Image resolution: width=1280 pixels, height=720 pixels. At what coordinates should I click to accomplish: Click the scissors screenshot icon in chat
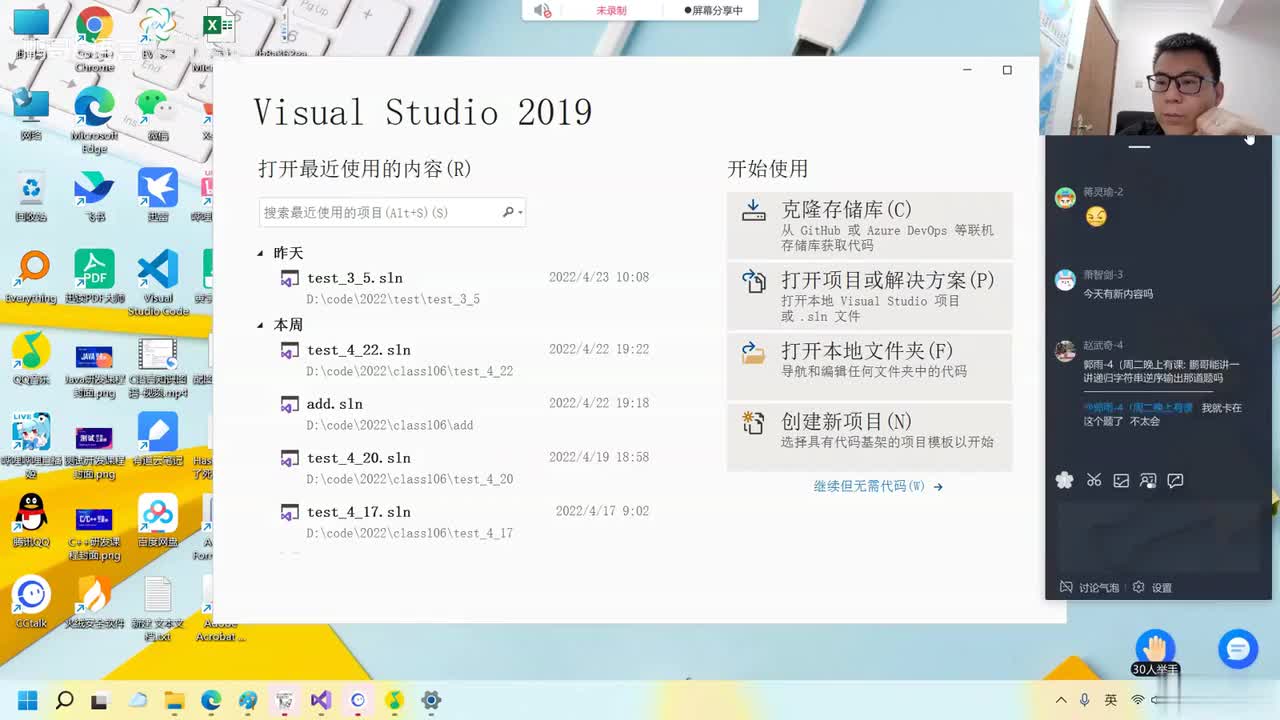pyautogui.click(x=1094, y=481)
